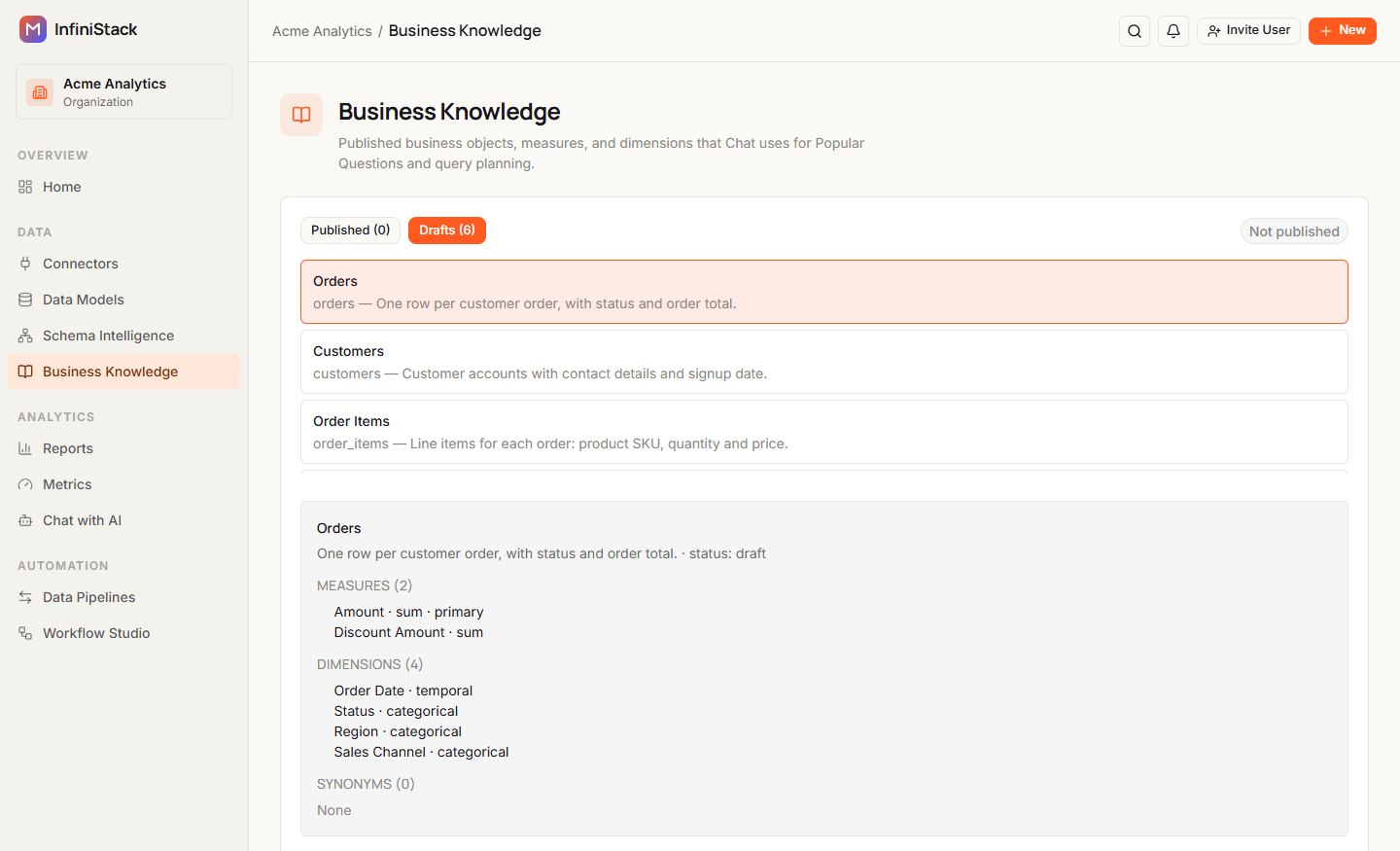The height and width of the screenshot is (851, 1400).
Task: Click 'Region · categorical' dimension
Action: (x=398, y=731)
